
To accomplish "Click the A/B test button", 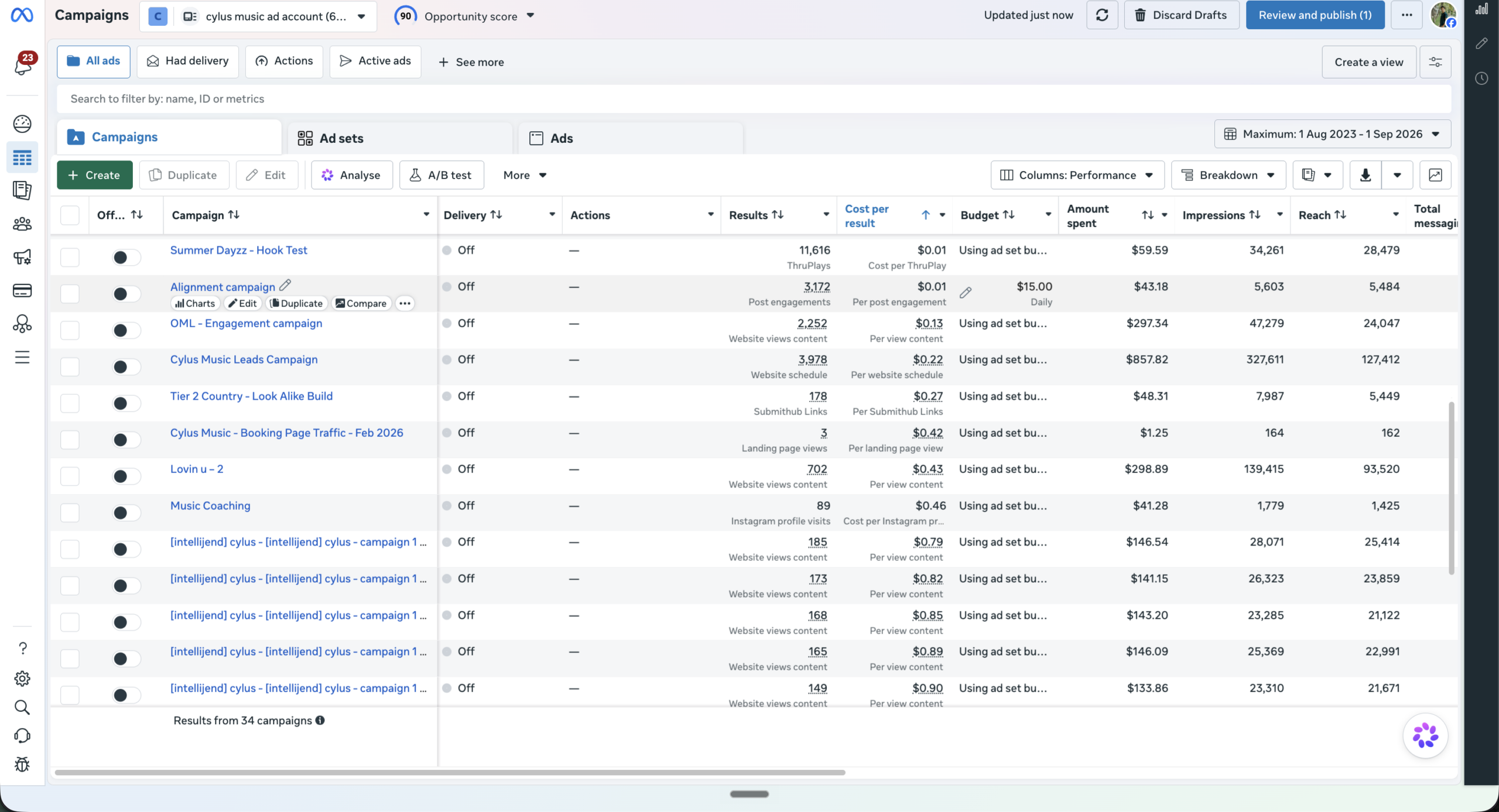I will pos(442,175).
